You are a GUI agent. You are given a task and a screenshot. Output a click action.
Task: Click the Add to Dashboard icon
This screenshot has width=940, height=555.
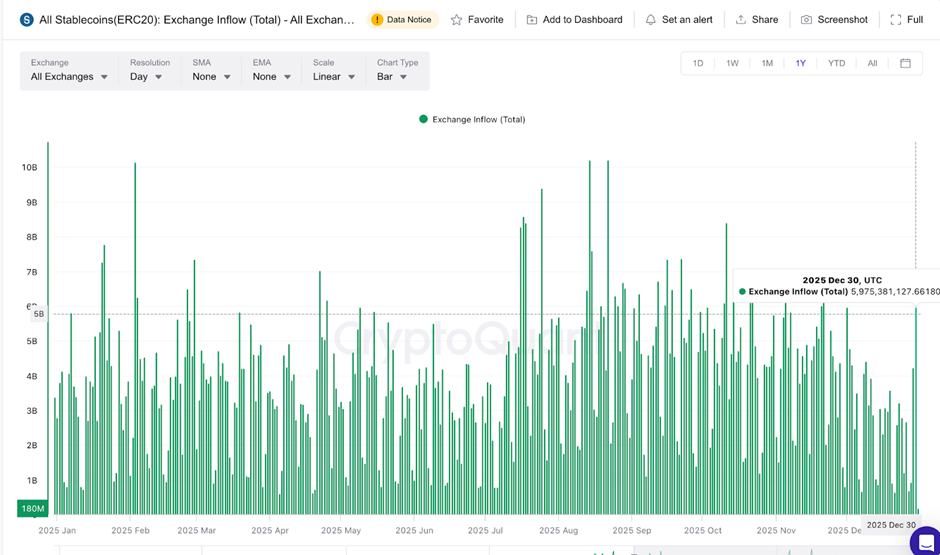coord(532,20)
